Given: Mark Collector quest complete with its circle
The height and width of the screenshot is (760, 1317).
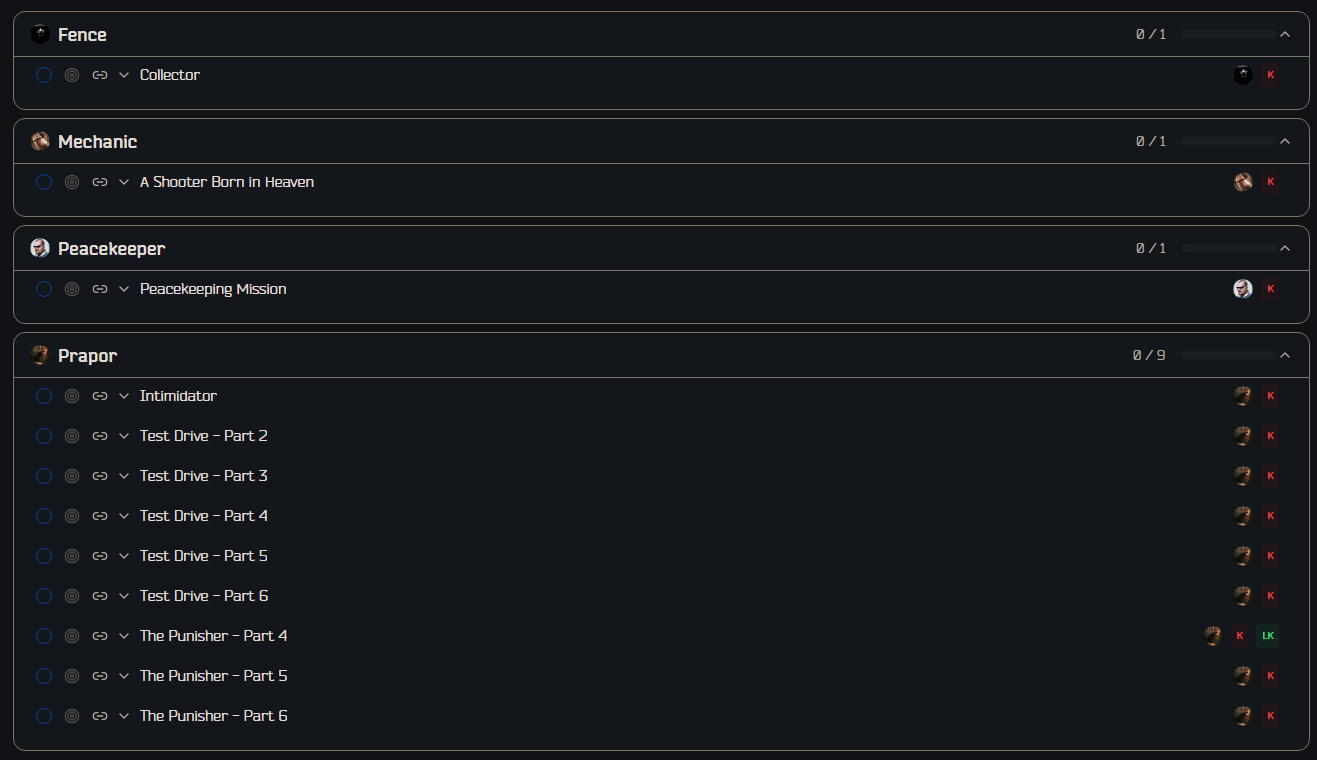Looking at the screenshot, I should tap(44, 75).
